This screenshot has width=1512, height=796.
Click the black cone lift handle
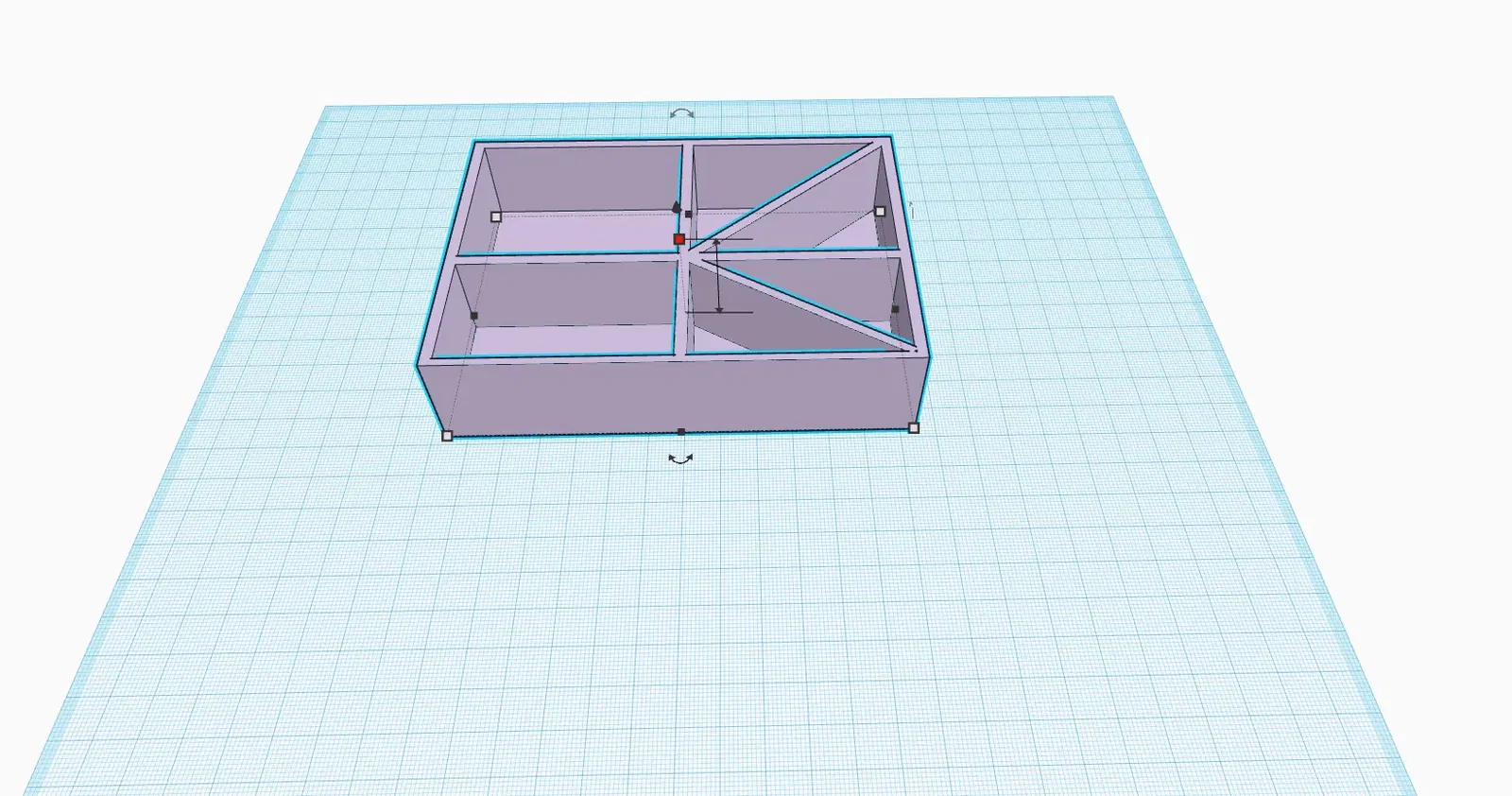pos(676,206)
